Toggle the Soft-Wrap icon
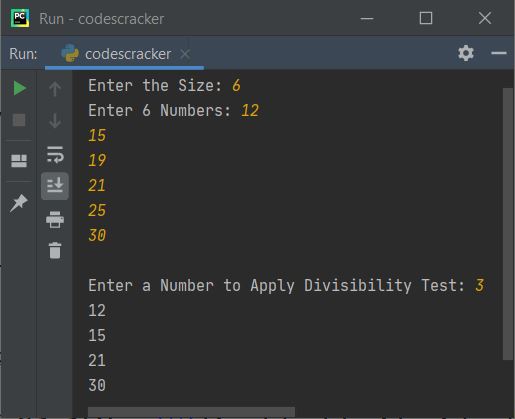Screen dimensions: 515x419 coord(55,154)
